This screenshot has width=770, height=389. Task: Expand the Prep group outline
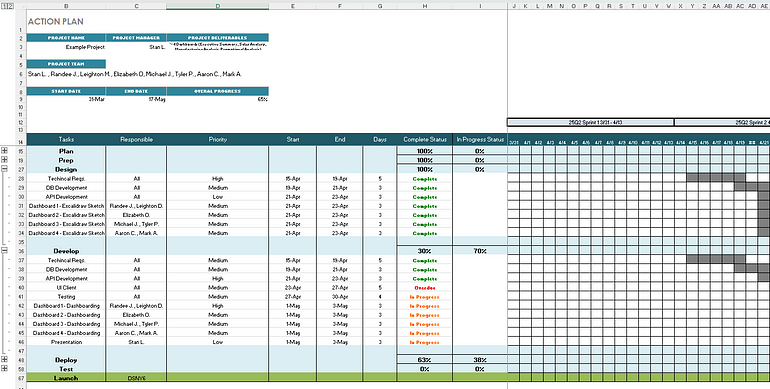[x=4, y=160]
